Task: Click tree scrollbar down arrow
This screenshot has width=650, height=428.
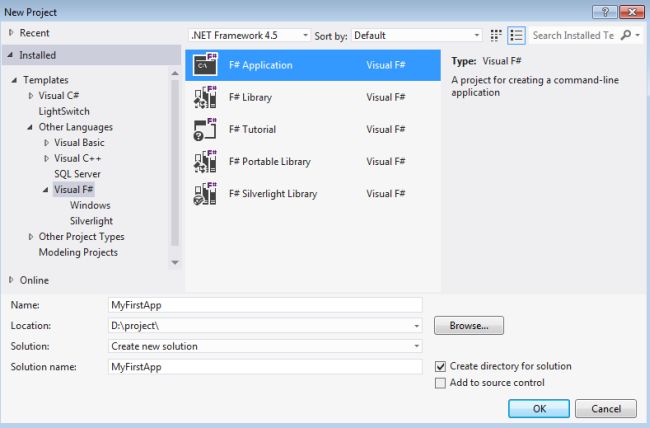Action: (175, 262)
